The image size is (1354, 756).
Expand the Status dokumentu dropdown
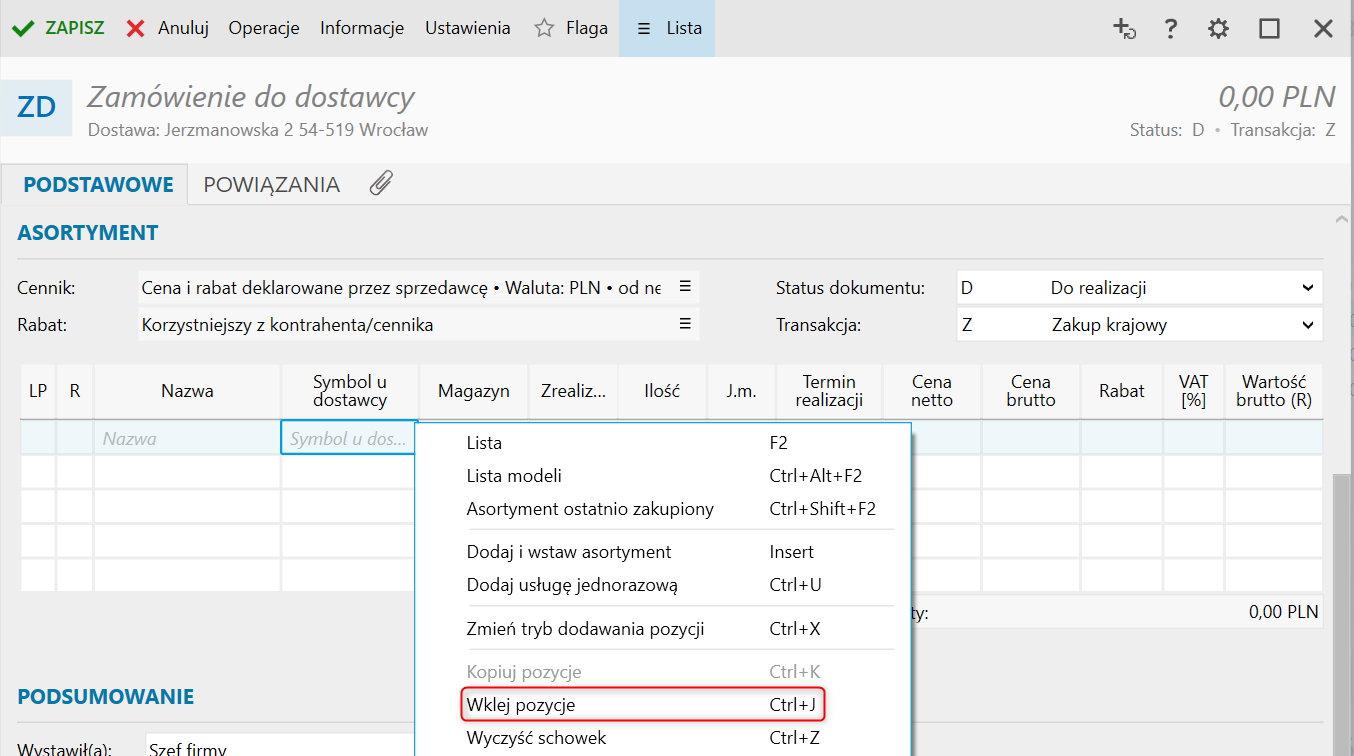[x=1307, y=288]
